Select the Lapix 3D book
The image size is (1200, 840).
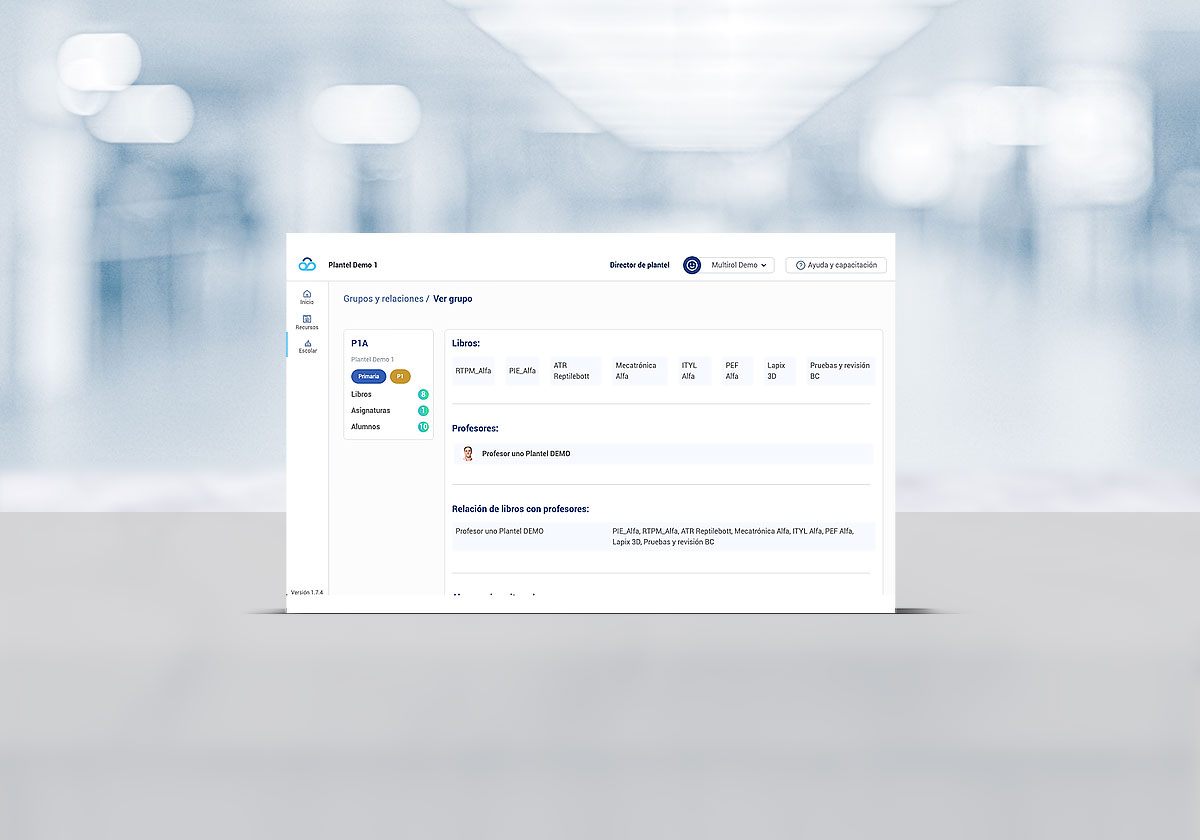779,371
